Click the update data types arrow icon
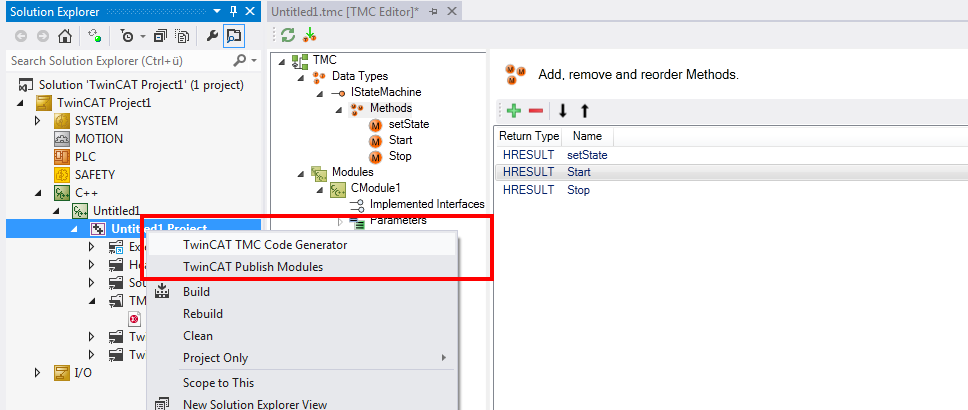The image size is (968, 410). (309, 35)
